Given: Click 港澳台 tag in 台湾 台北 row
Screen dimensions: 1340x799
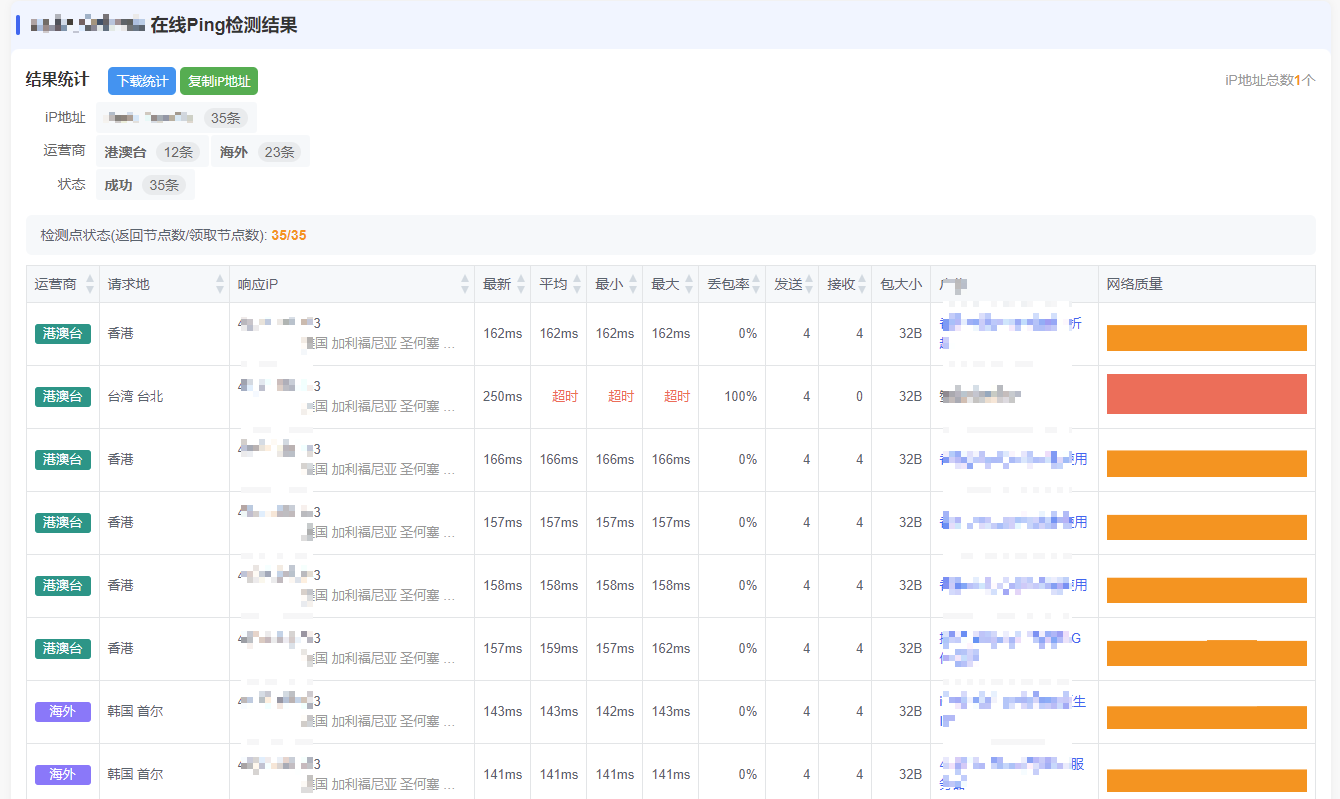Looking at the screenshot, I should coord(63,396).
